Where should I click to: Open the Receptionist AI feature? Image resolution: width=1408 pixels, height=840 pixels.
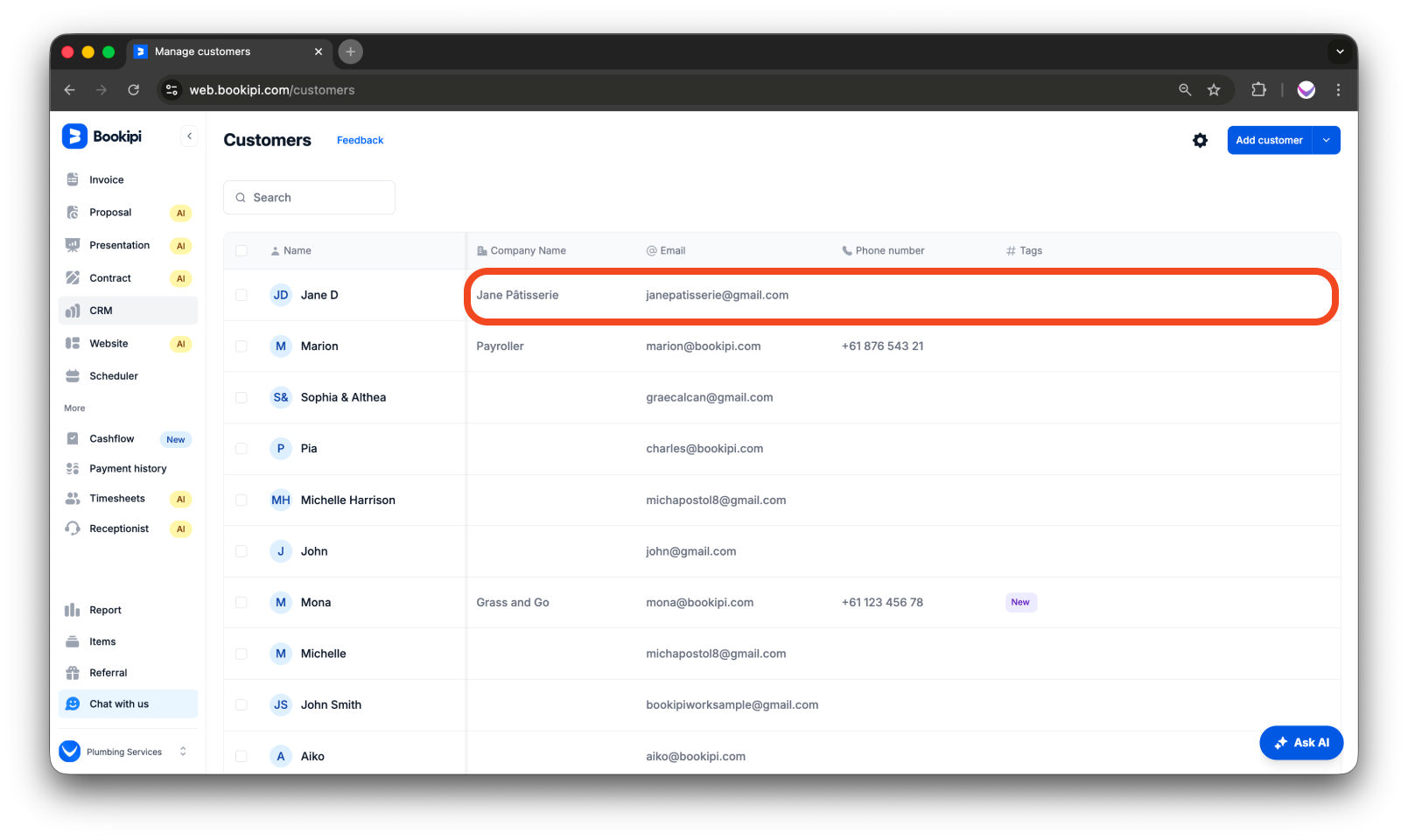120,528
